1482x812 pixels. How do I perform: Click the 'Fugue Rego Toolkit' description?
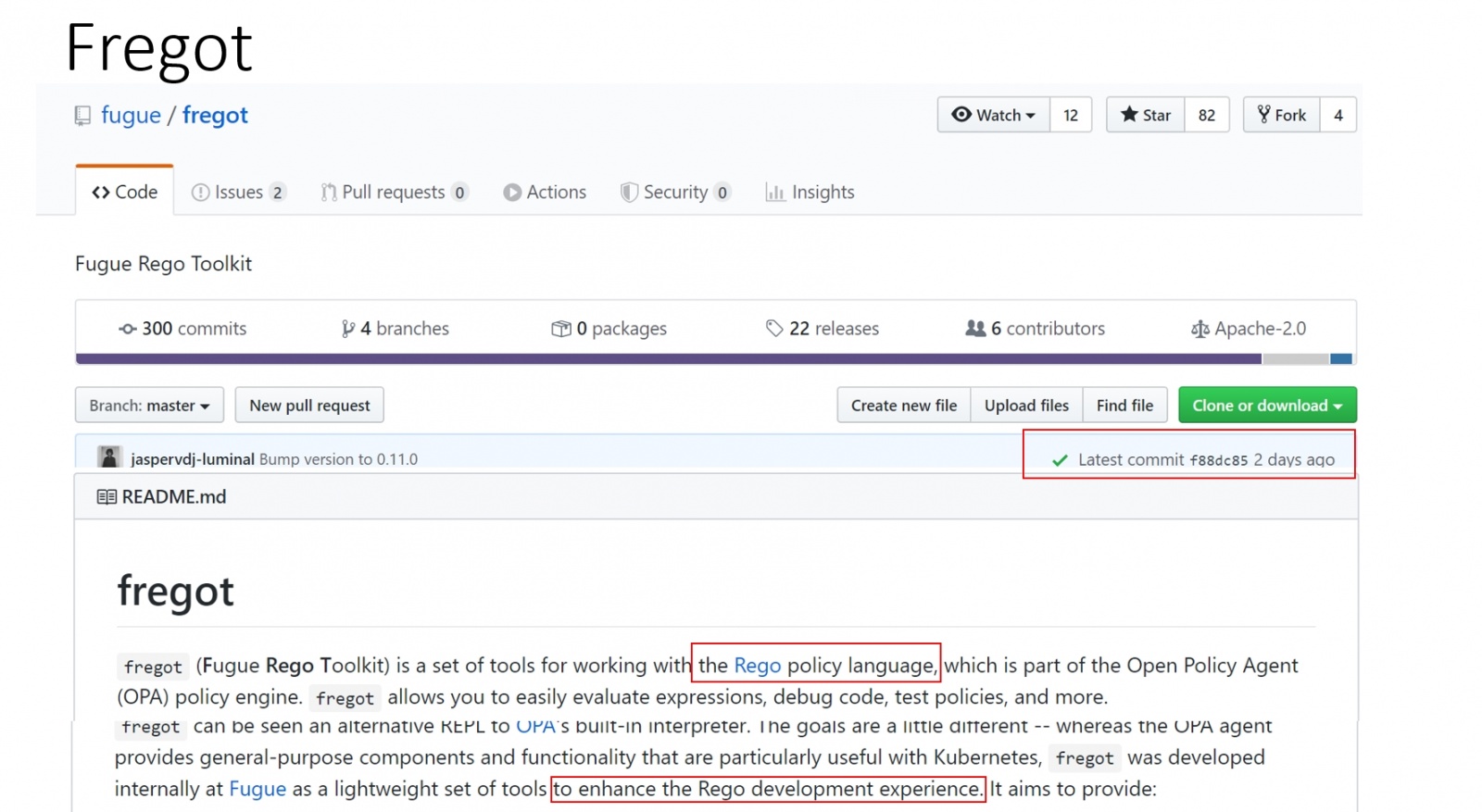pos(163,264)
